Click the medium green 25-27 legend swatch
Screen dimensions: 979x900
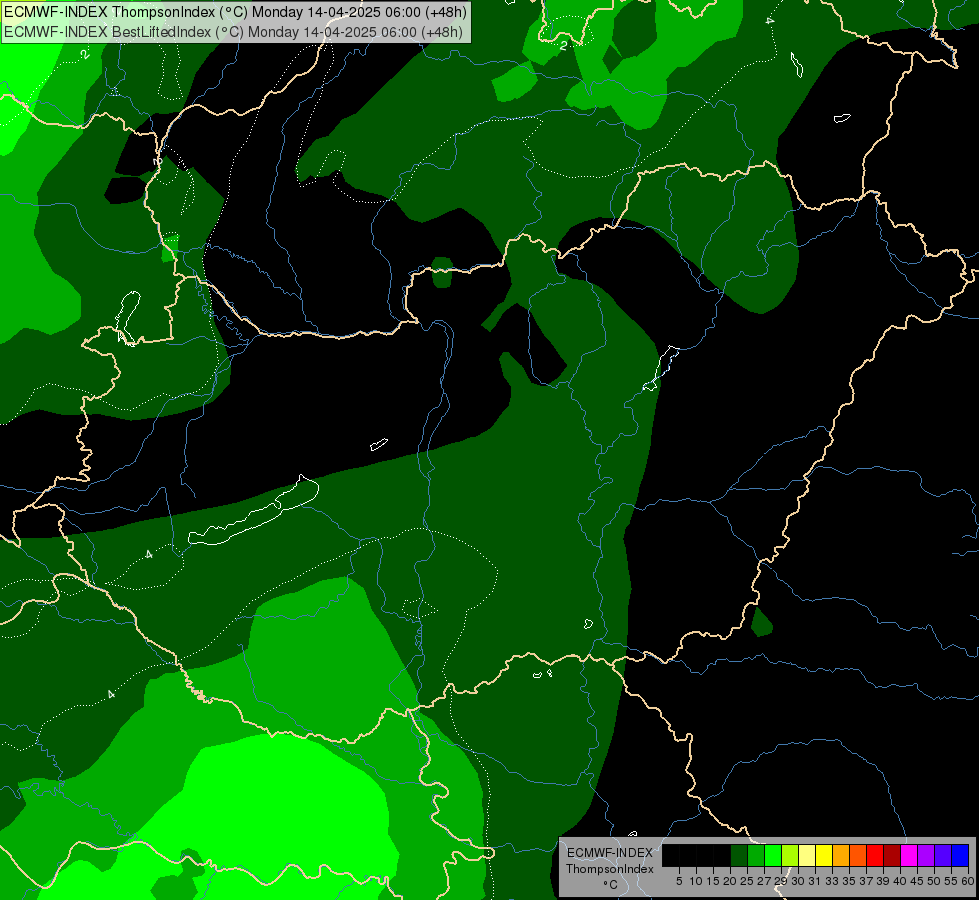[755, 855]
